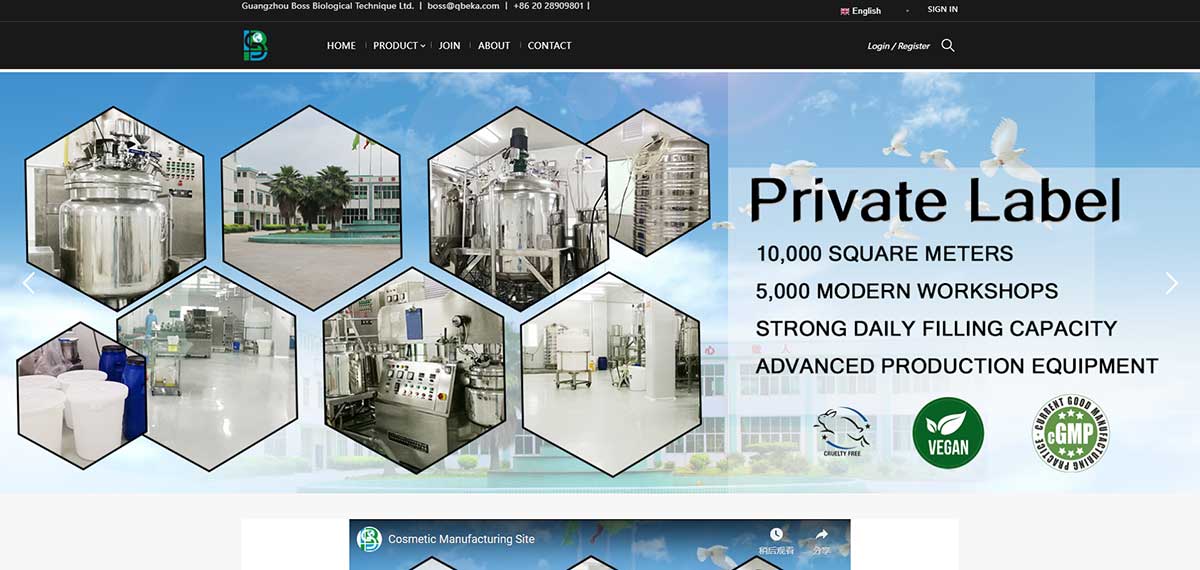Go to next banner slide arrow

coord(1172,283)
